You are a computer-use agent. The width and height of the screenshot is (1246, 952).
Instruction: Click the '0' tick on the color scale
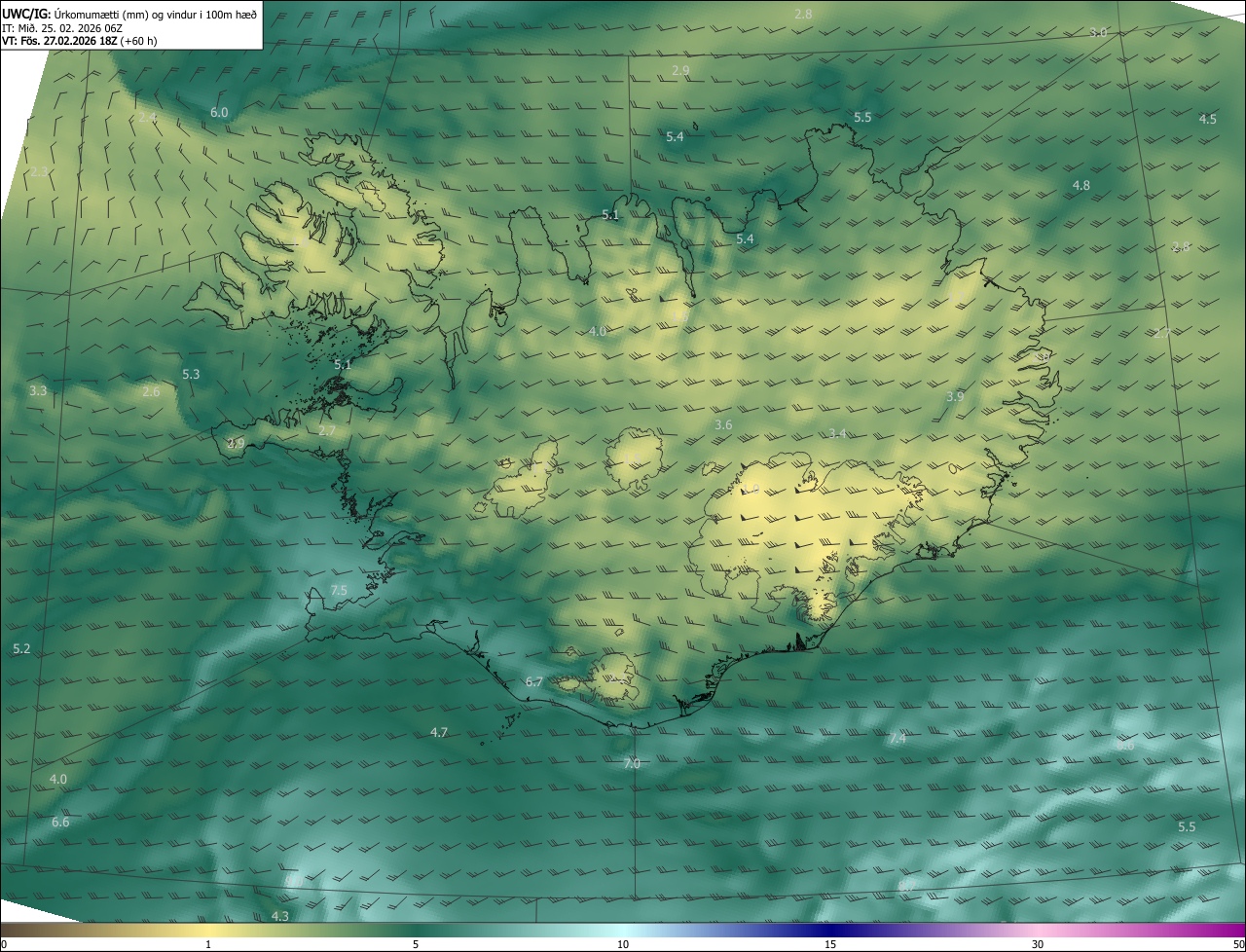tap(3, 944)
